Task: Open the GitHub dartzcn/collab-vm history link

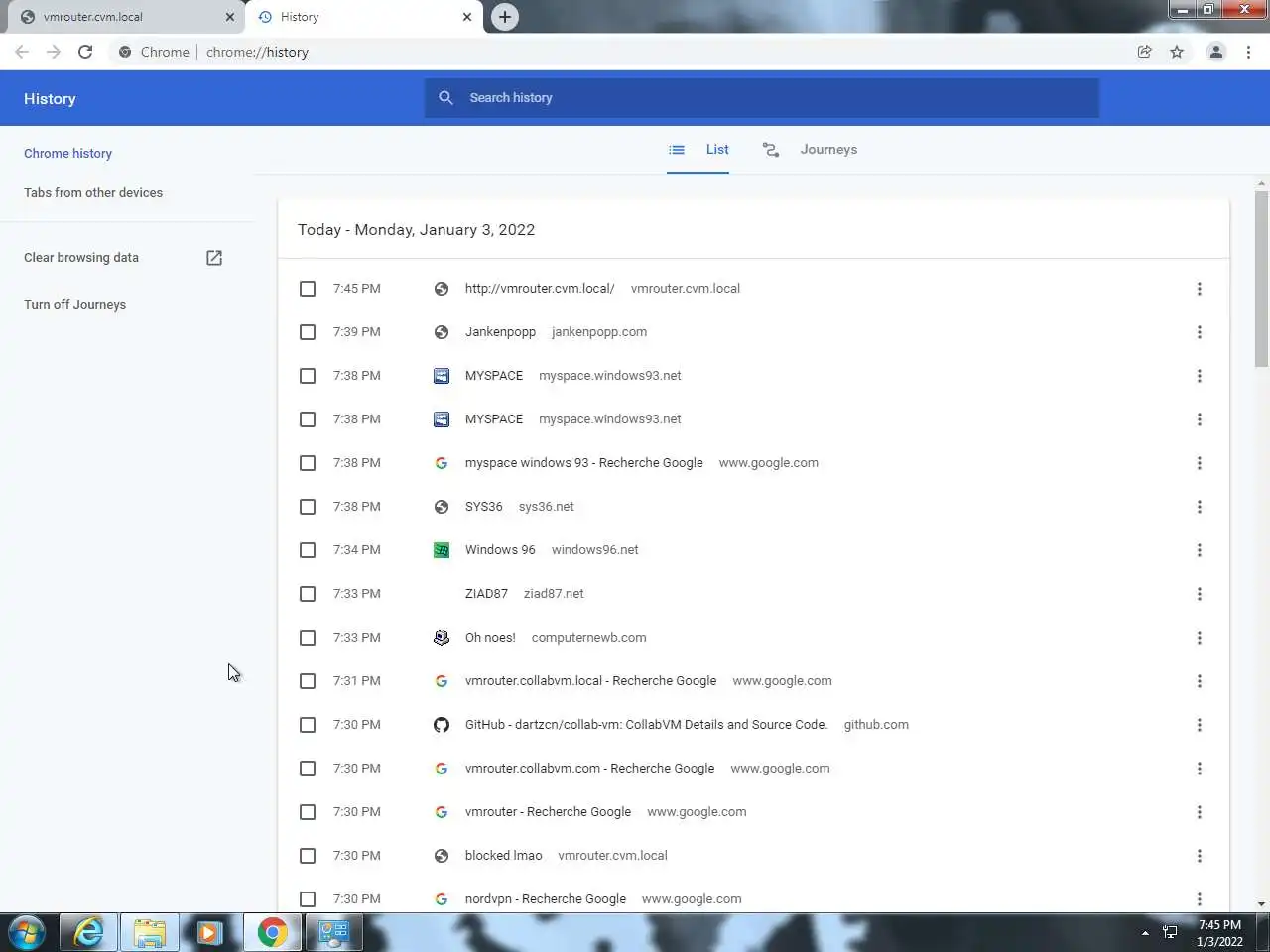Action: 646,725
